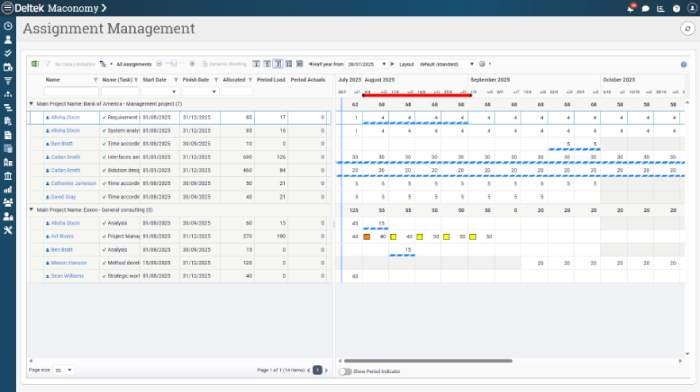
Task: Click Deltek Maconomy breadcrumb title
Action: [56, 8]
